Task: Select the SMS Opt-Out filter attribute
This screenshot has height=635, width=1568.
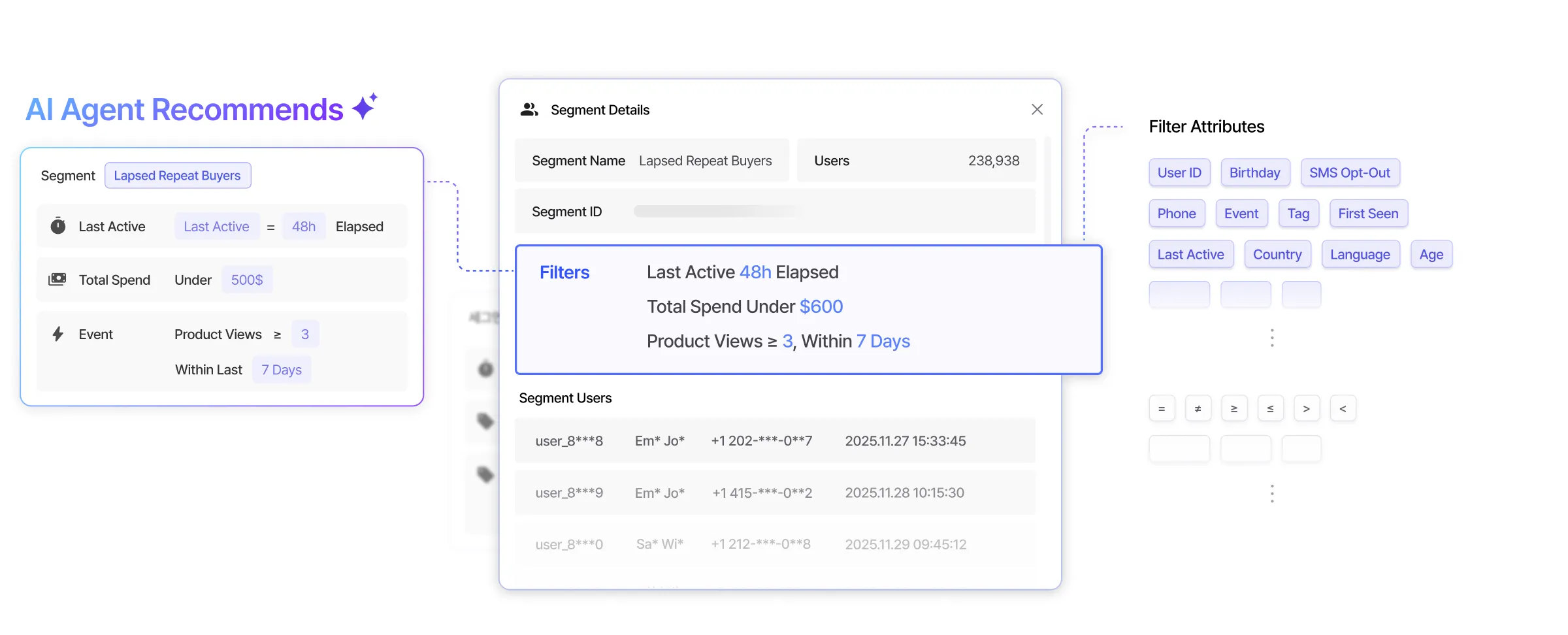Action: point(1350,173)
